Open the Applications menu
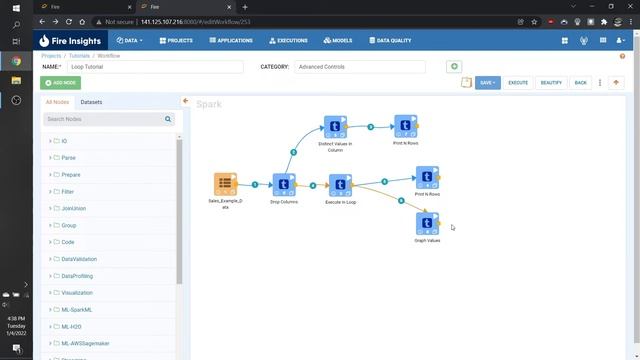The height and width of the screenshot is (360, 640). coord(231,40)
